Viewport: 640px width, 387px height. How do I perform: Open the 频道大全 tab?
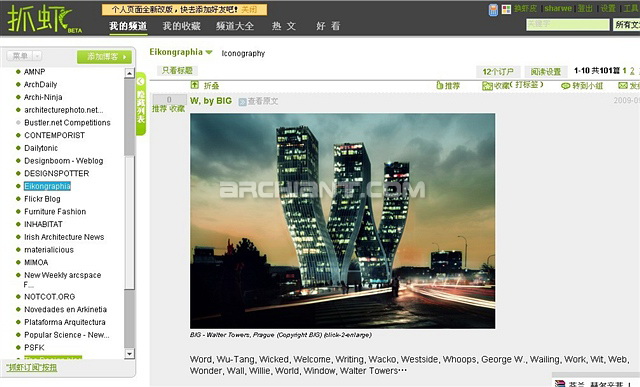click(235, 26)
